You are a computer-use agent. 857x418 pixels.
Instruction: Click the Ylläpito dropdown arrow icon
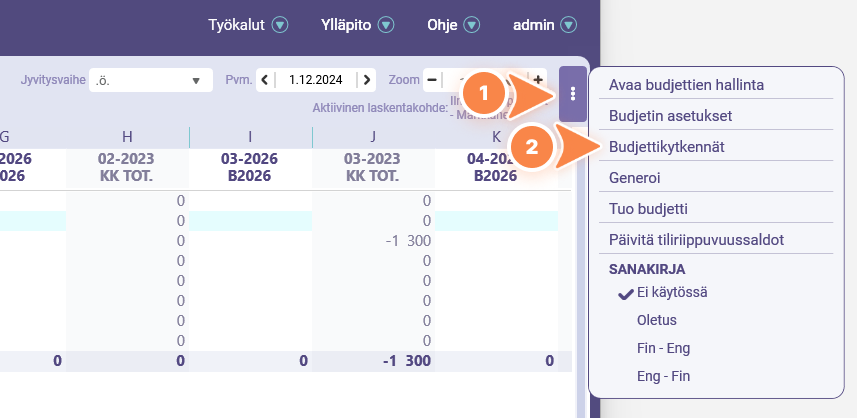(x=386, y=25)
